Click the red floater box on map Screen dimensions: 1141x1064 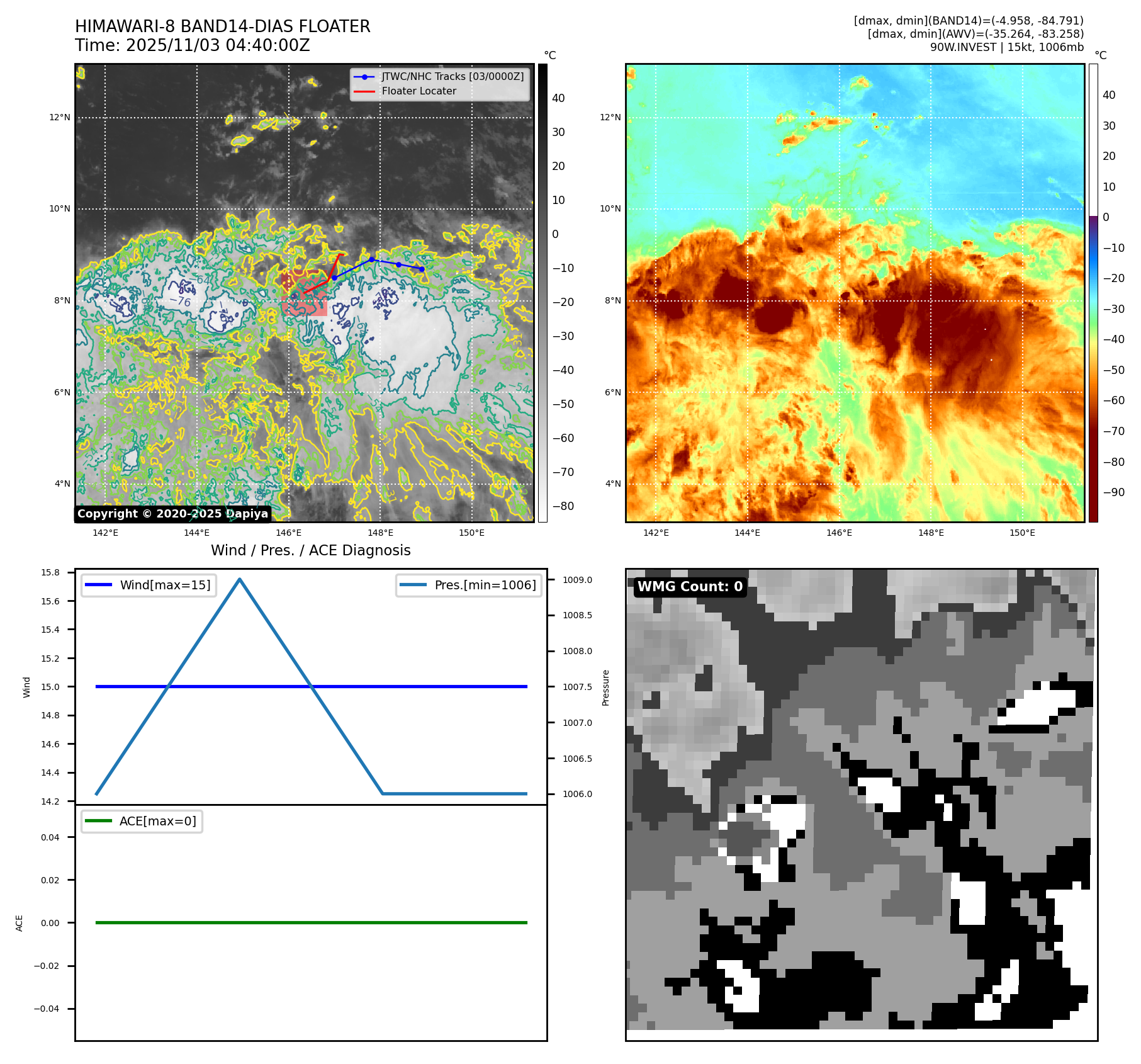coord(304,294)
